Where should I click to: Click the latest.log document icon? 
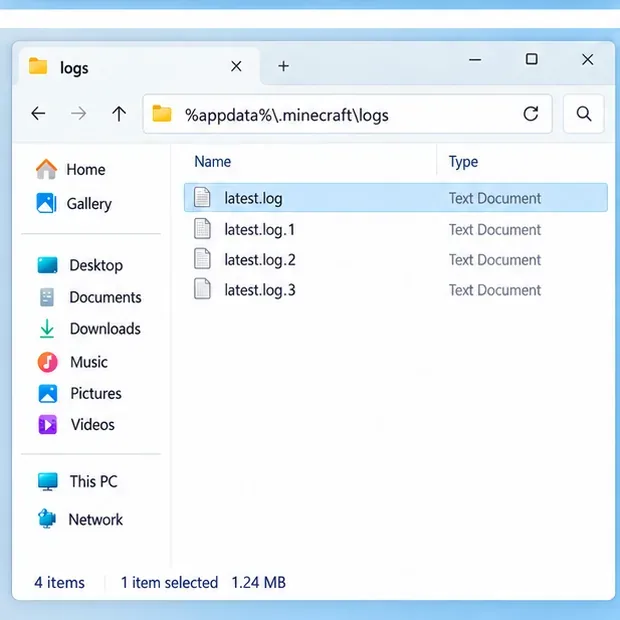coord(202,197)
